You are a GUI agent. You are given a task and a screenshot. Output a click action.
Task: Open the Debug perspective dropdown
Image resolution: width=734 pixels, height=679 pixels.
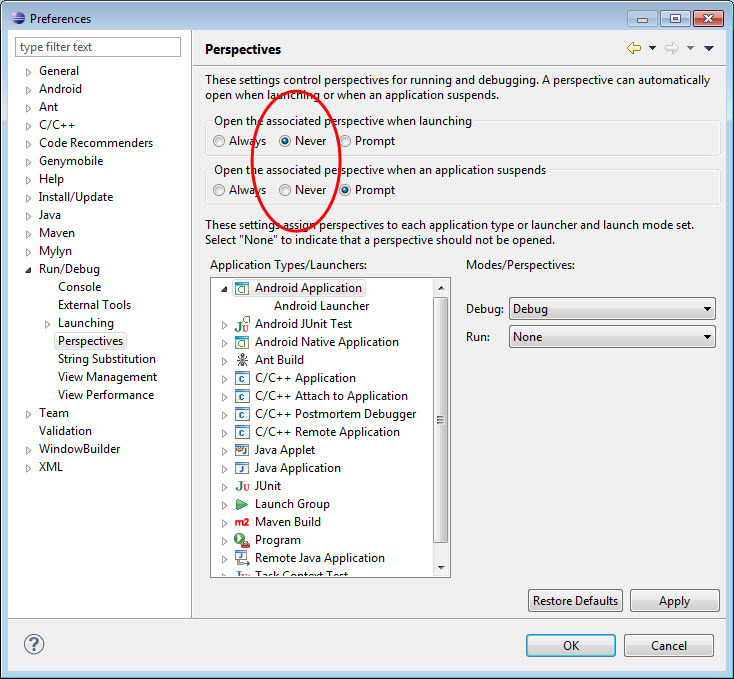click(612, 309)
